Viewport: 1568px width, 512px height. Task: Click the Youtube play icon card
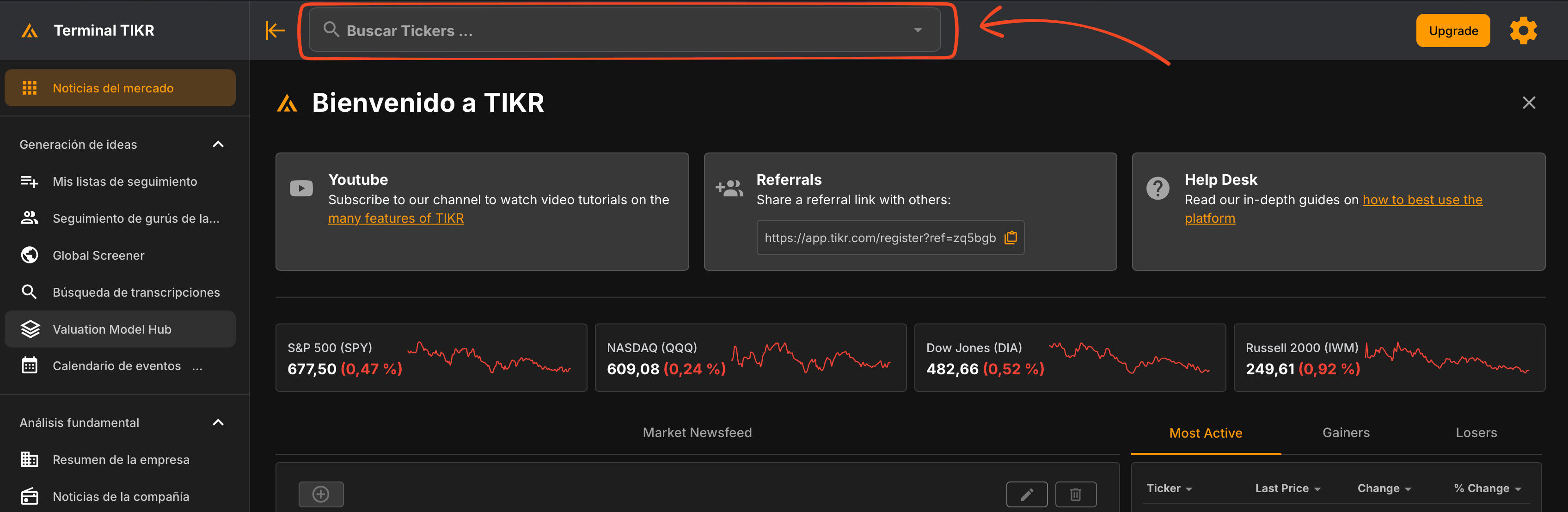[x=301, y=188]
